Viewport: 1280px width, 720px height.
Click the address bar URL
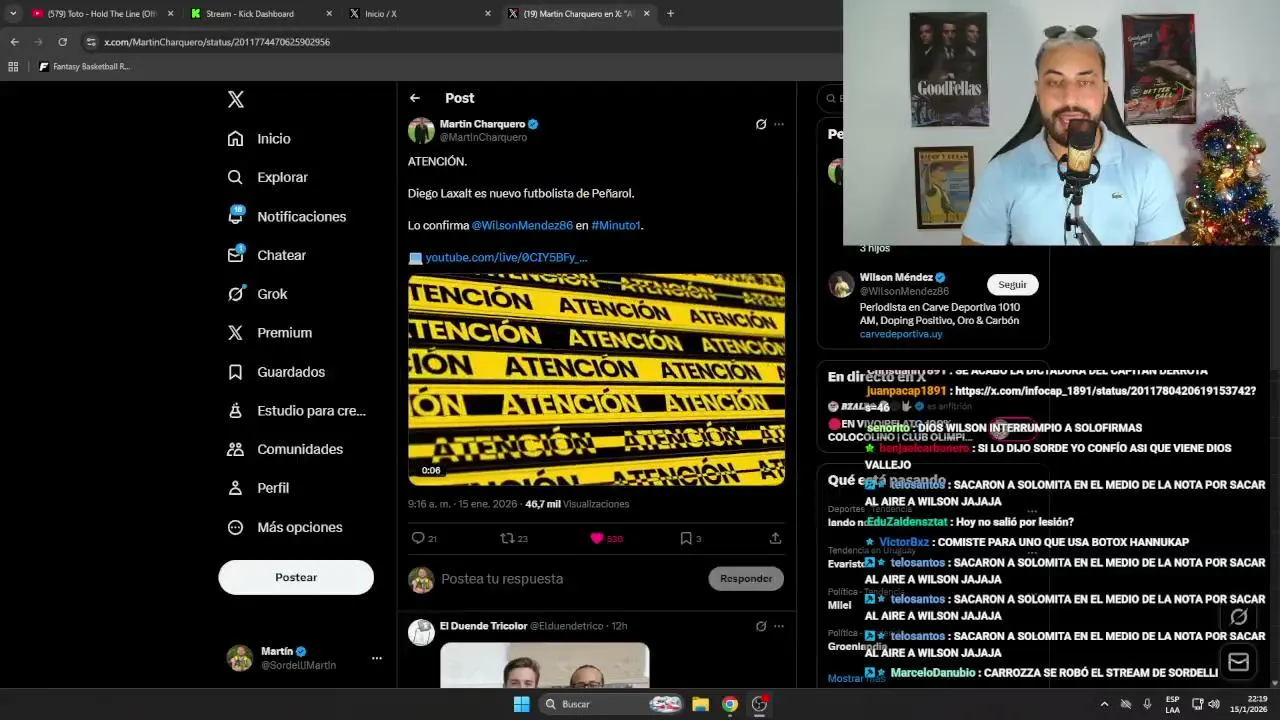pyautogui.click(x=217, y=42)
